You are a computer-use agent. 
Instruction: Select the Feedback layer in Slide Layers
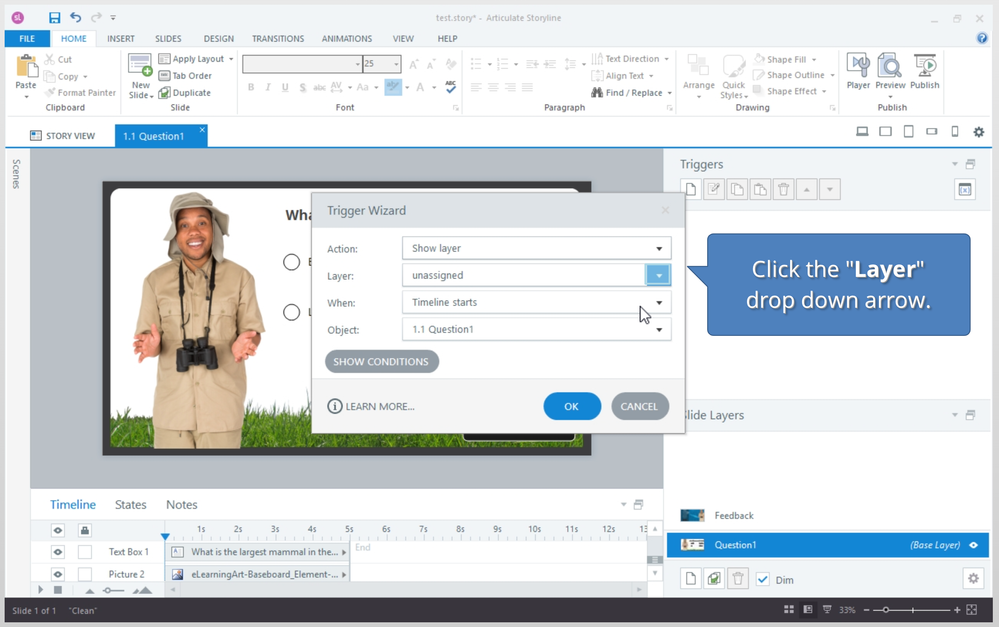coord(734,516)
